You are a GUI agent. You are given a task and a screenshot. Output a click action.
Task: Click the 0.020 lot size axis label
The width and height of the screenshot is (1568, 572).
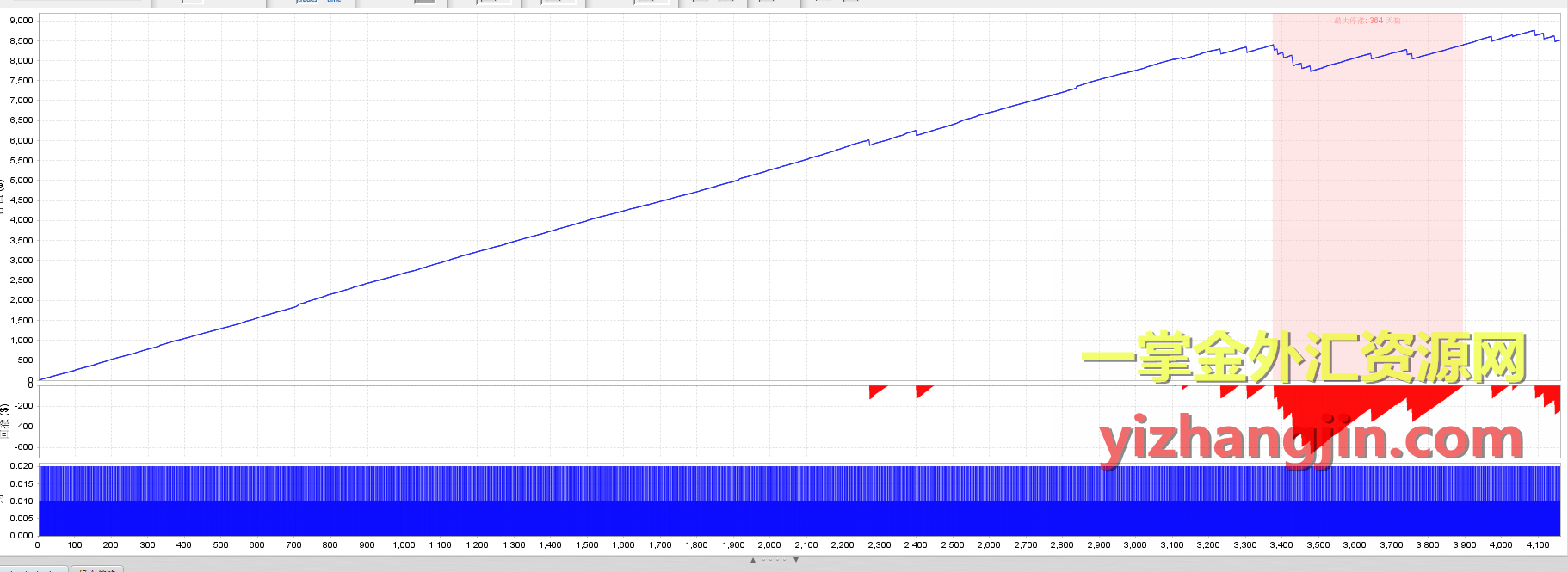[x=22, y=466]
